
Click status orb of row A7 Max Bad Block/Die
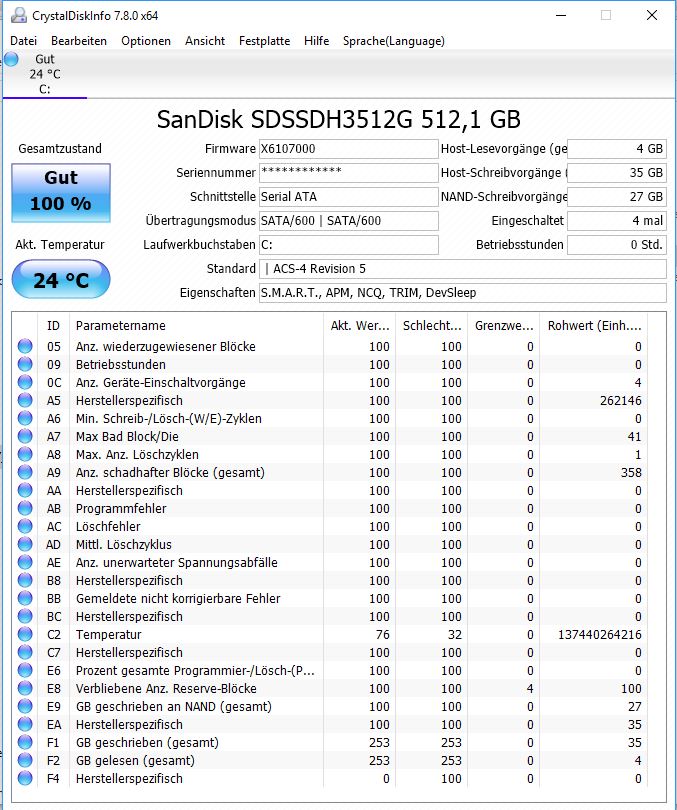click(25, 437)
